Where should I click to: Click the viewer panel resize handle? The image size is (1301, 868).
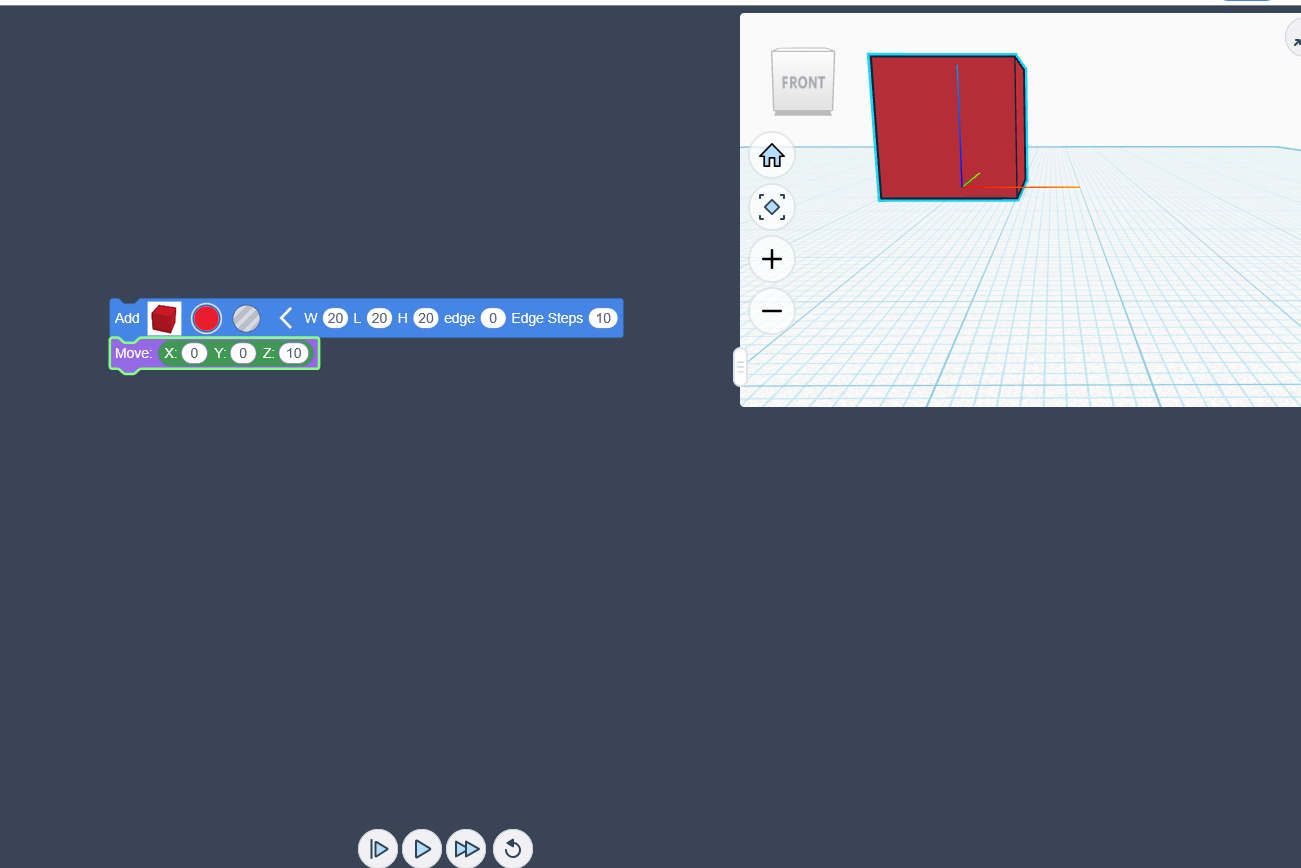(x=740, y=367)
